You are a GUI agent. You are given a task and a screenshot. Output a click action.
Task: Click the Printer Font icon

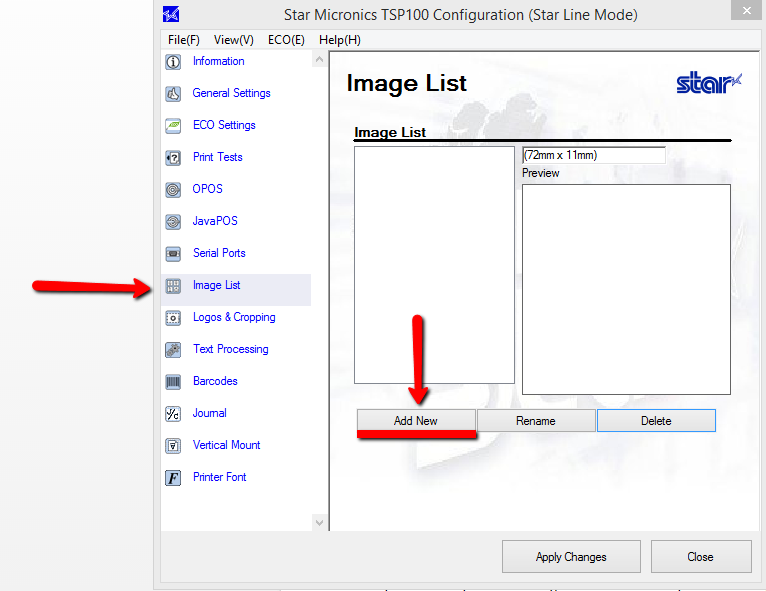pyautogui.click(x=173, y=478)
